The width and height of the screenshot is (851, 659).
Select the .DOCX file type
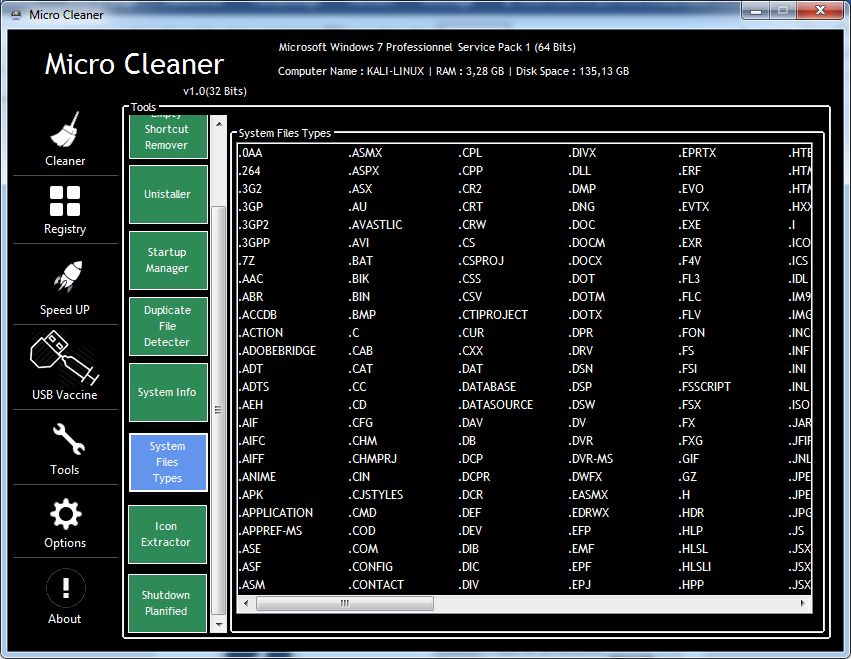click(586, 261)
